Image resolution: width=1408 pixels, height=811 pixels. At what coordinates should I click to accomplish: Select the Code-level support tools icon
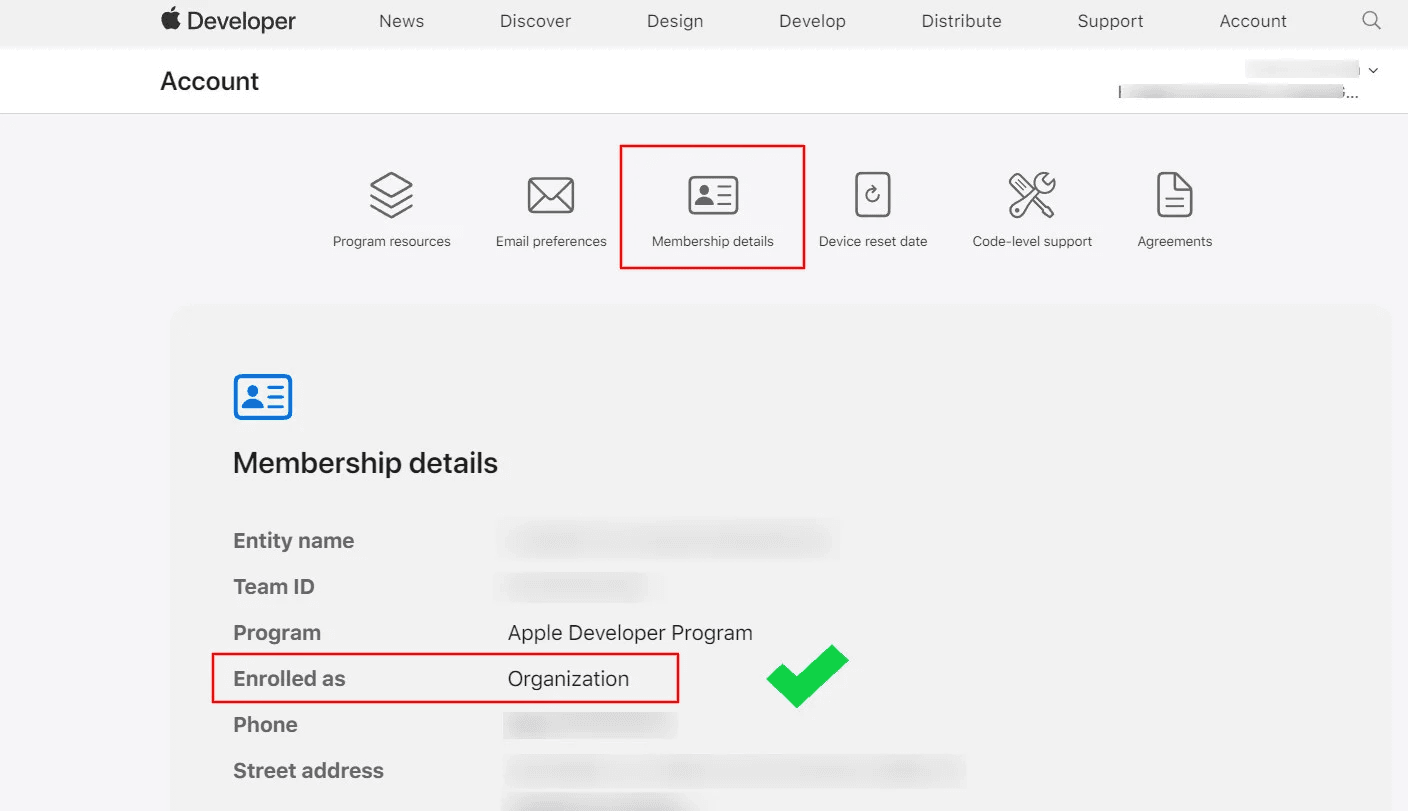(1032, 195)
